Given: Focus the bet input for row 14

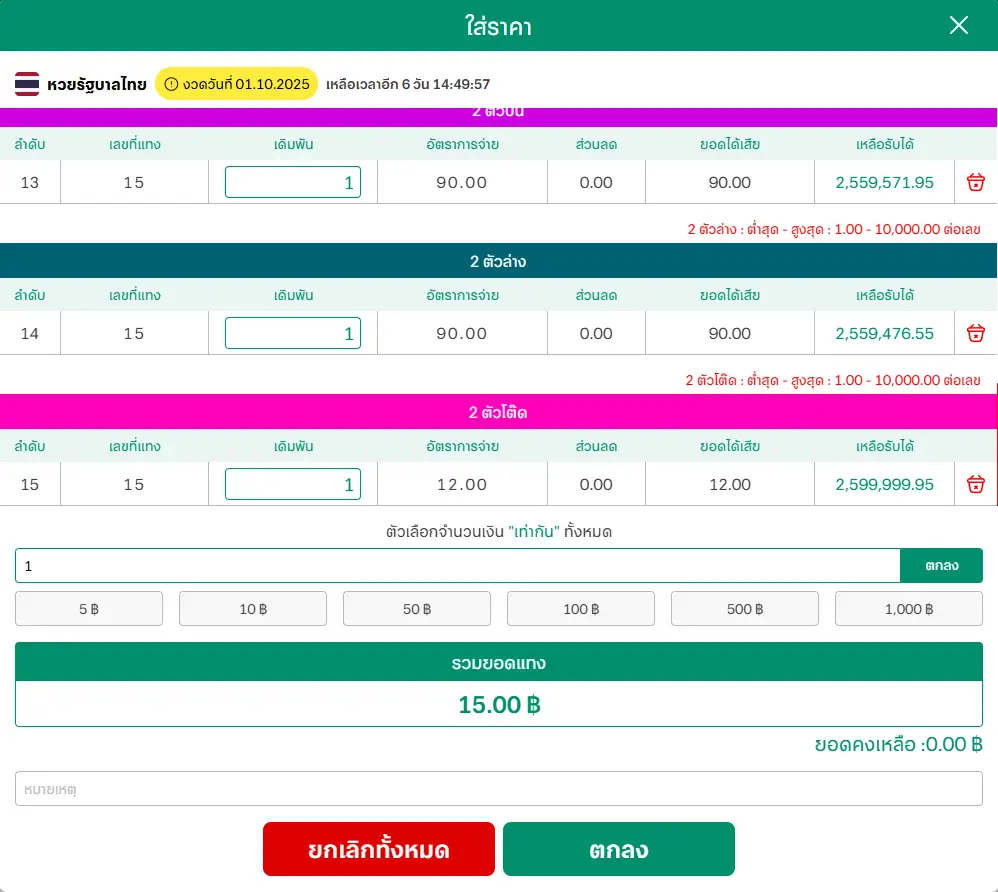Looking at the screenshot, I should [293, 333].
